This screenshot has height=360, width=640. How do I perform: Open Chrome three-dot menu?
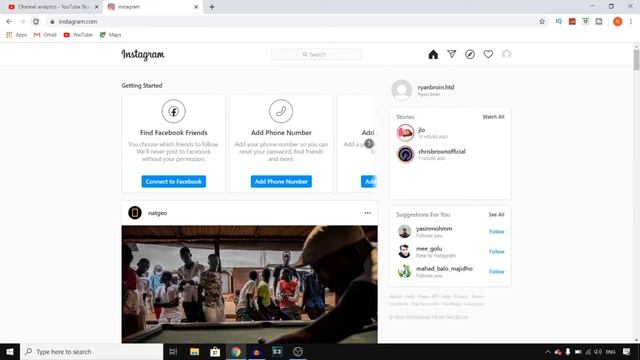point(631,22)
